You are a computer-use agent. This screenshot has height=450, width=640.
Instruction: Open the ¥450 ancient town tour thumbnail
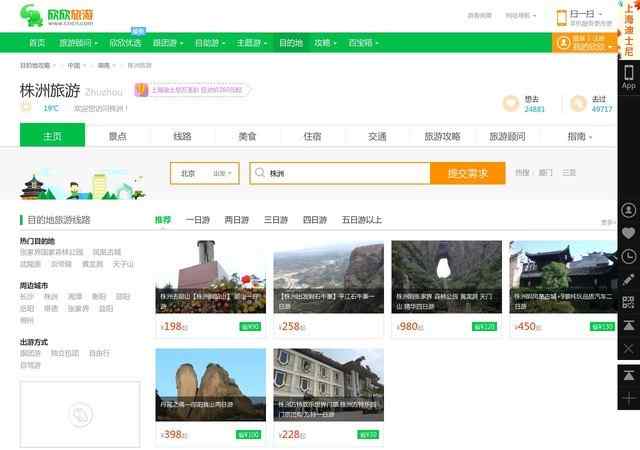(563, 277)
